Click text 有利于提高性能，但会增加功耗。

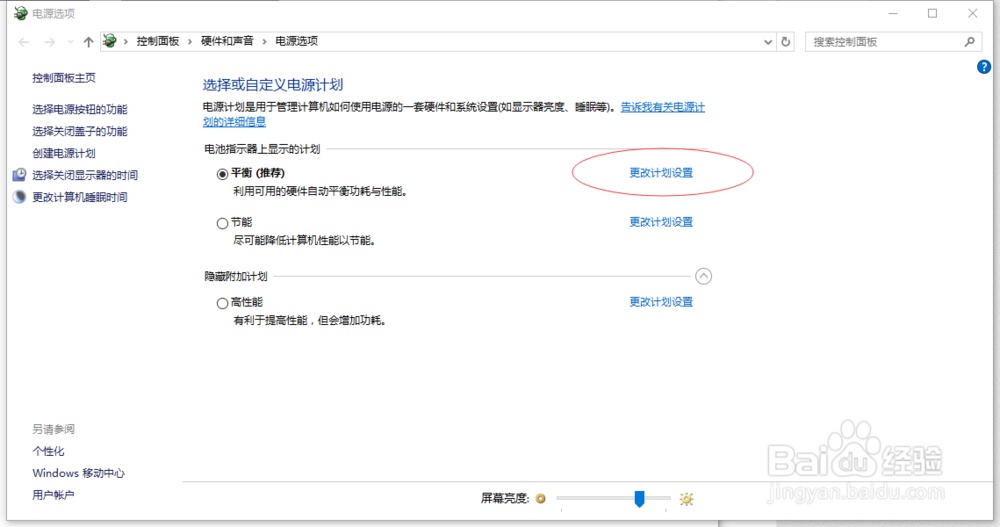click(x=310, y=320)
